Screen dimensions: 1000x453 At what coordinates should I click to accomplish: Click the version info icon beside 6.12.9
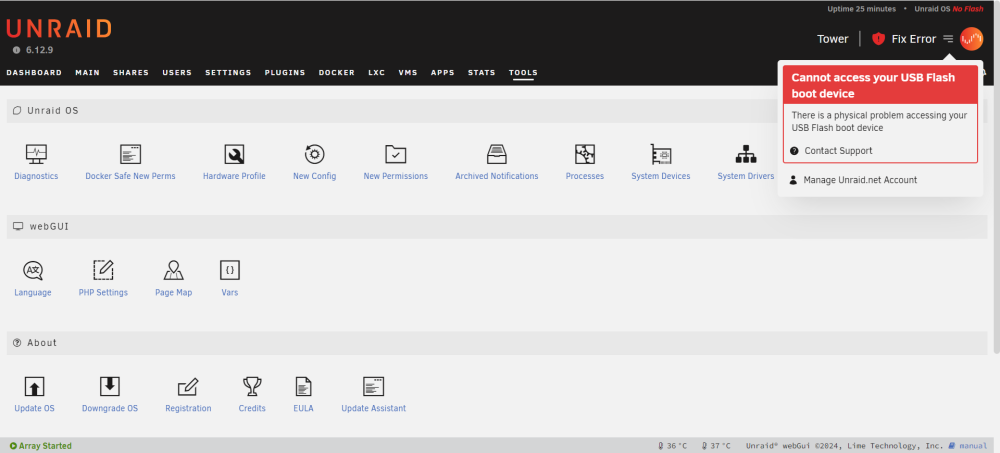[17, 50]
